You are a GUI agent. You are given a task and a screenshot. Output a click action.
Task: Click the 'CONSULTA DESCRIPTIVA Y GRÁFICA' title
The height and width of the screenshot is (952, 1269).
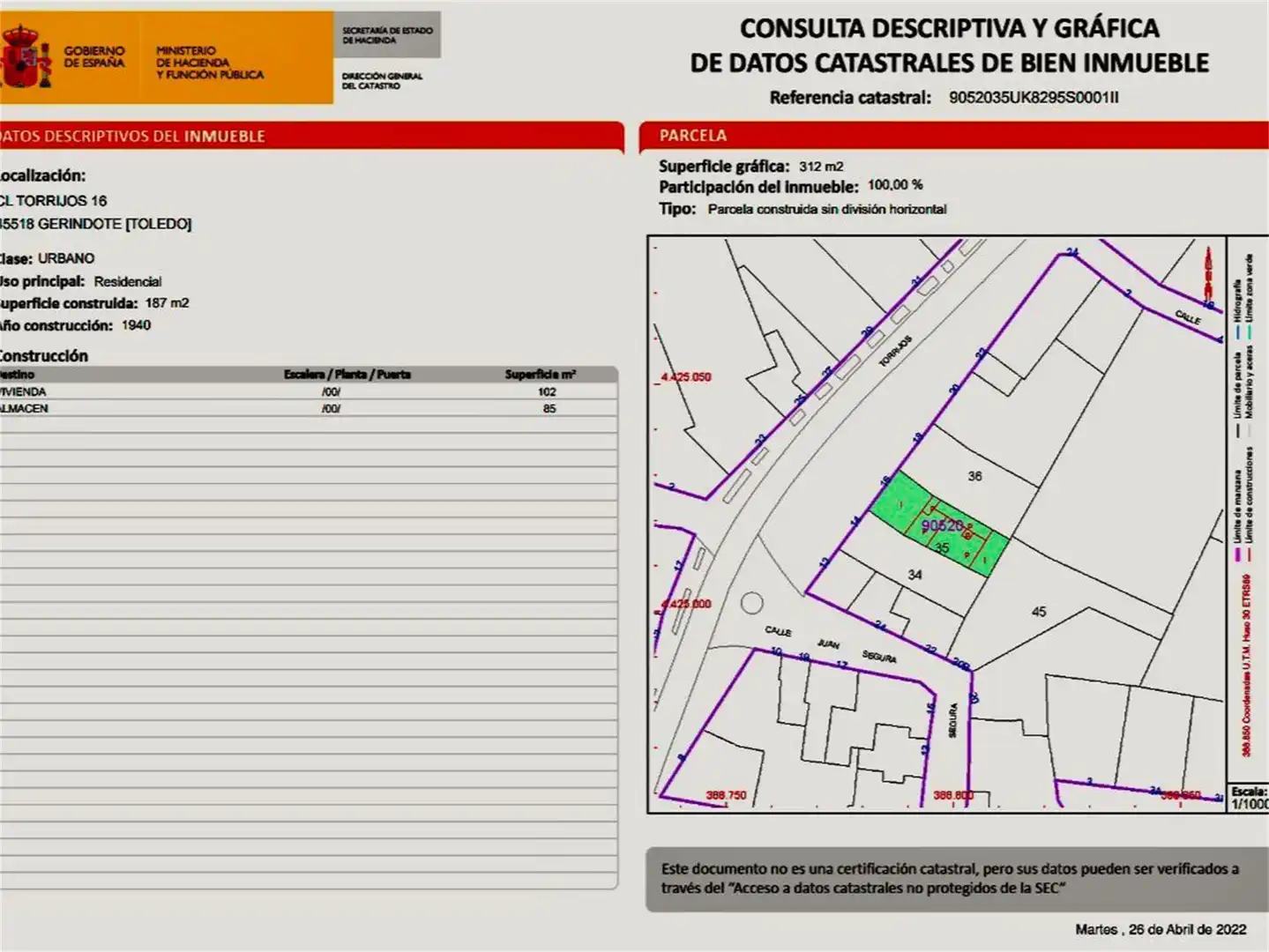pyautogui.click(x=949, y=28)
